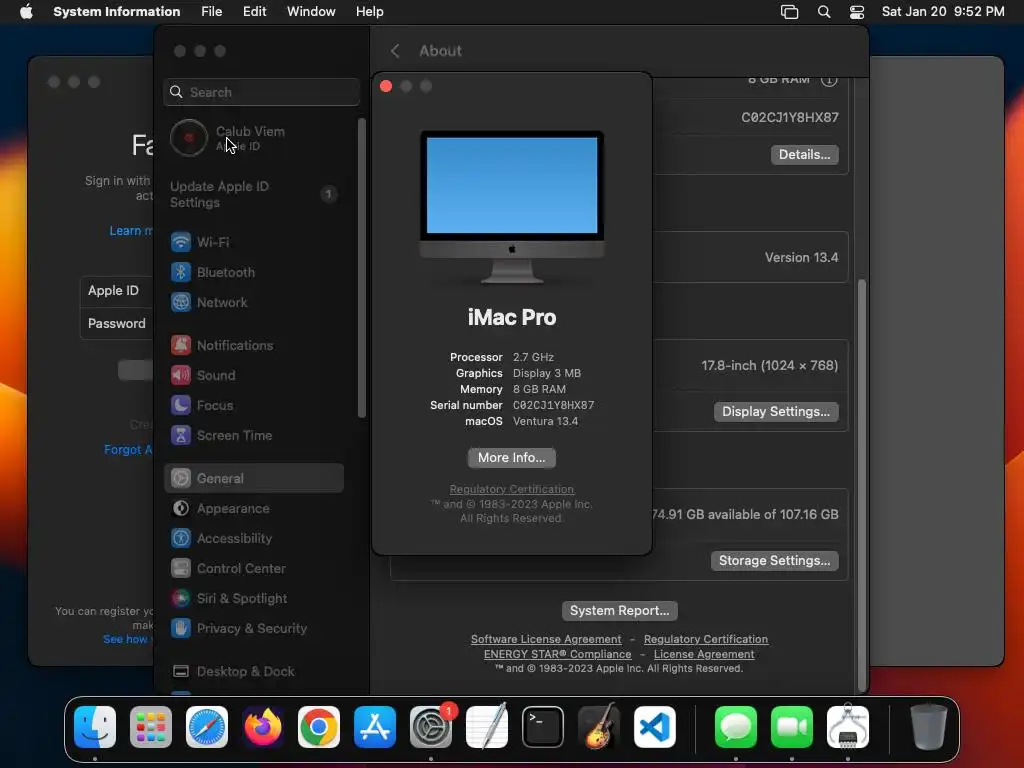Open Regulatory Certification link in iMac Pro window
The image size is (1024, 768).
511,489
